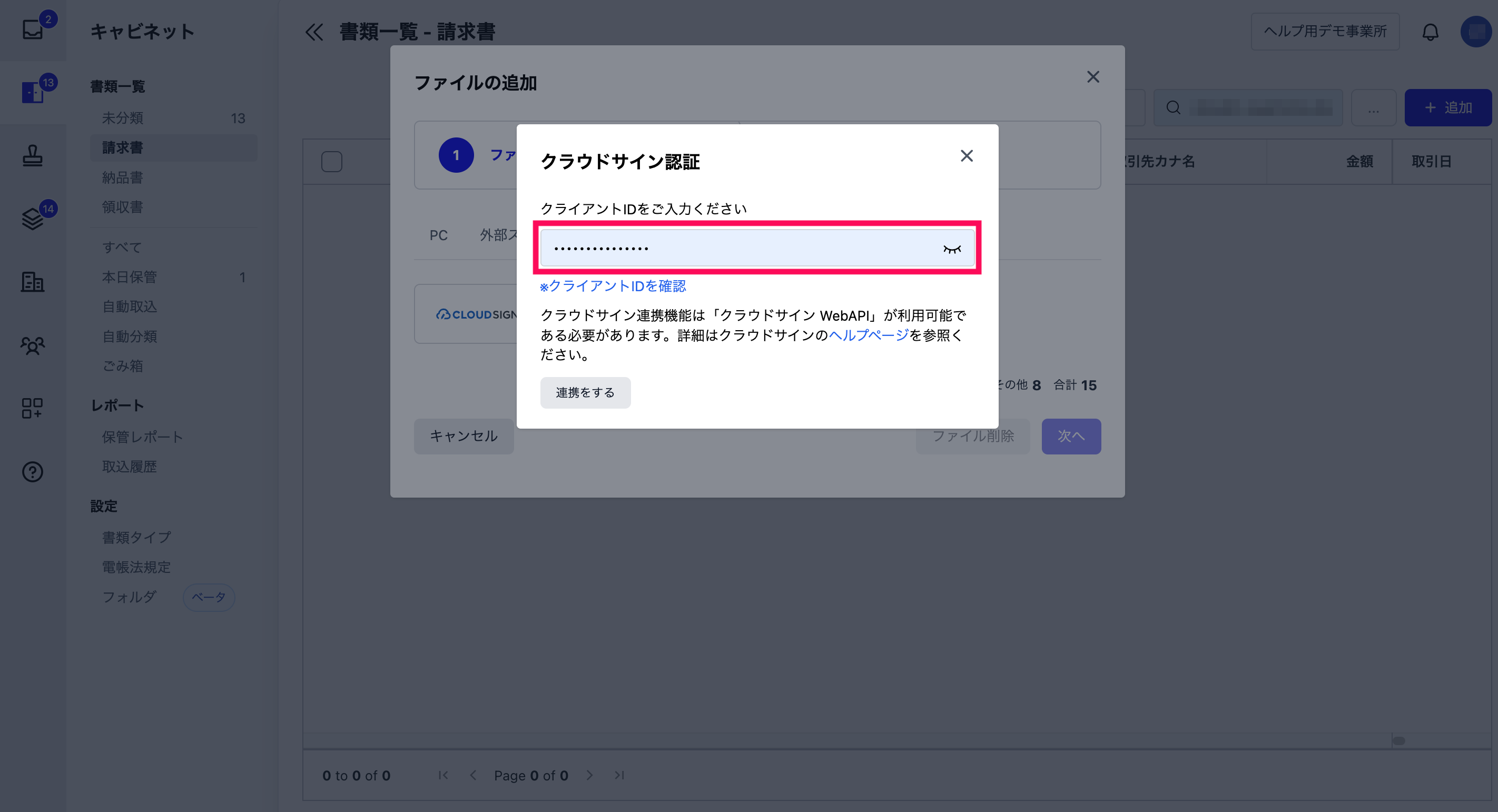This screenshot has height=812, width=1498.
Task: Select 領収書 in sidebar
Action: coord(173,207)
